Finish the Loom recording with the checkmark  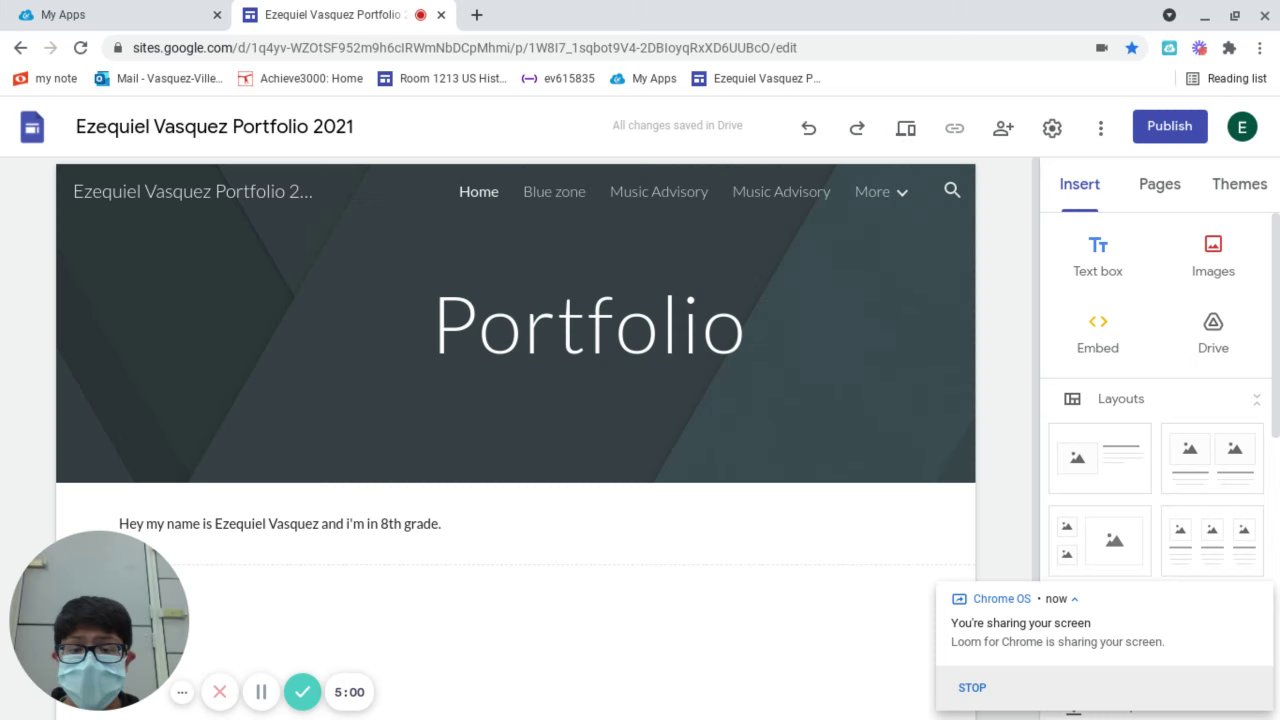pyautogui.click(x=302, y=692)
